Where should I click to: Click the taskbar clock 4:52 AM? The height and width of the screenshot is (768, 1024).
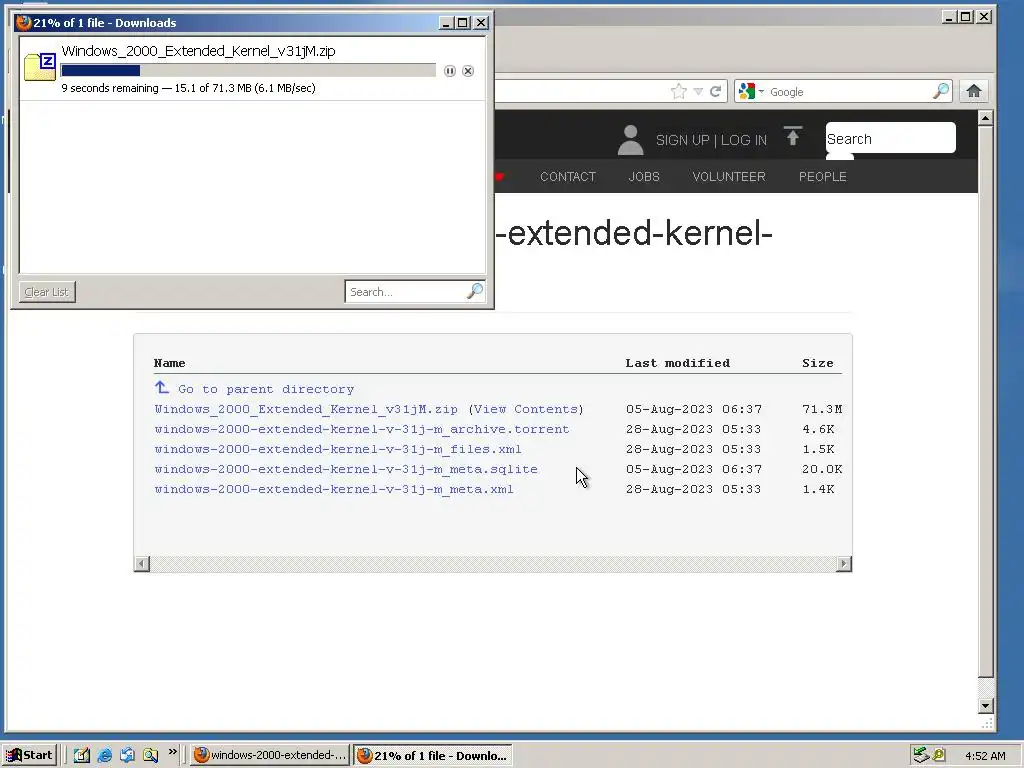[x=985, y=756]
